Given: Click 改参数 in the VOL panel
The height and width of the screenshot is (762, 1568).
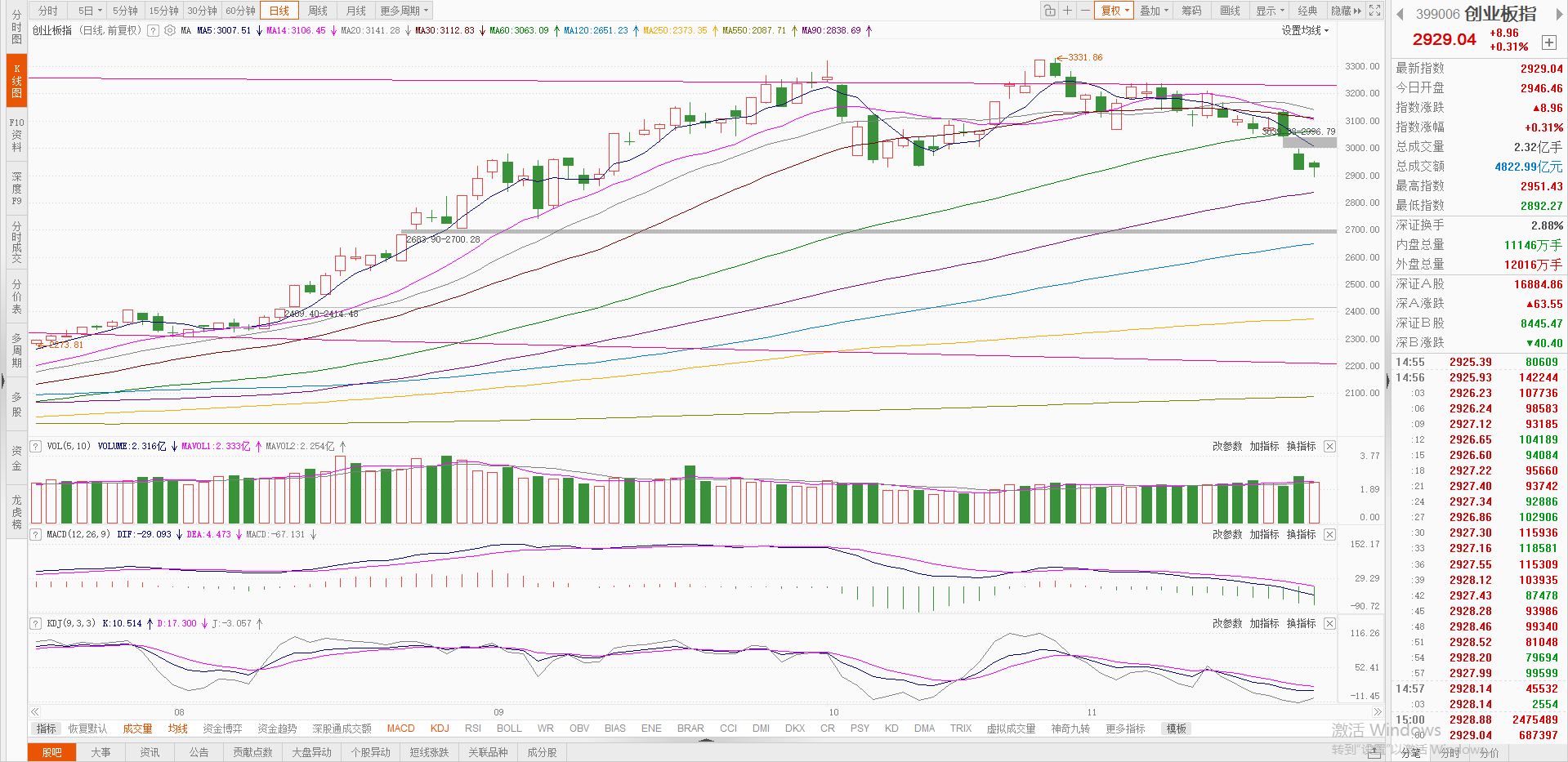Looking at the screenshot, I should tap(1226, 446).
